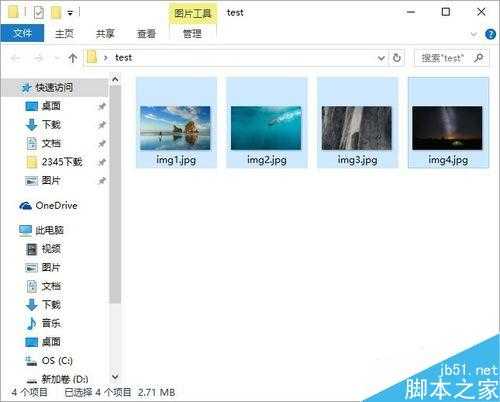Click the navigation pane scroll up arrow
Image resolution: width=500 pixels, height=402 pixels.
coord(115,79)
